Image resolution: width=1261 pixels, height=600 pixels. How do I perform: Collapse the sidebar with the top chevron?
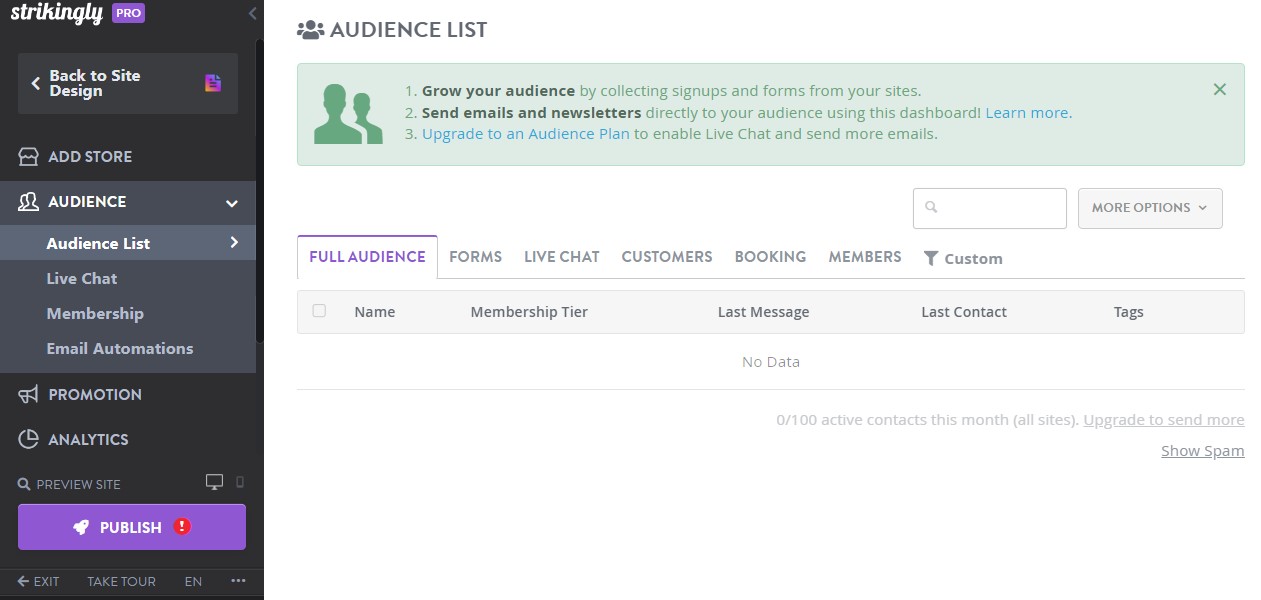tap(251, 14)
